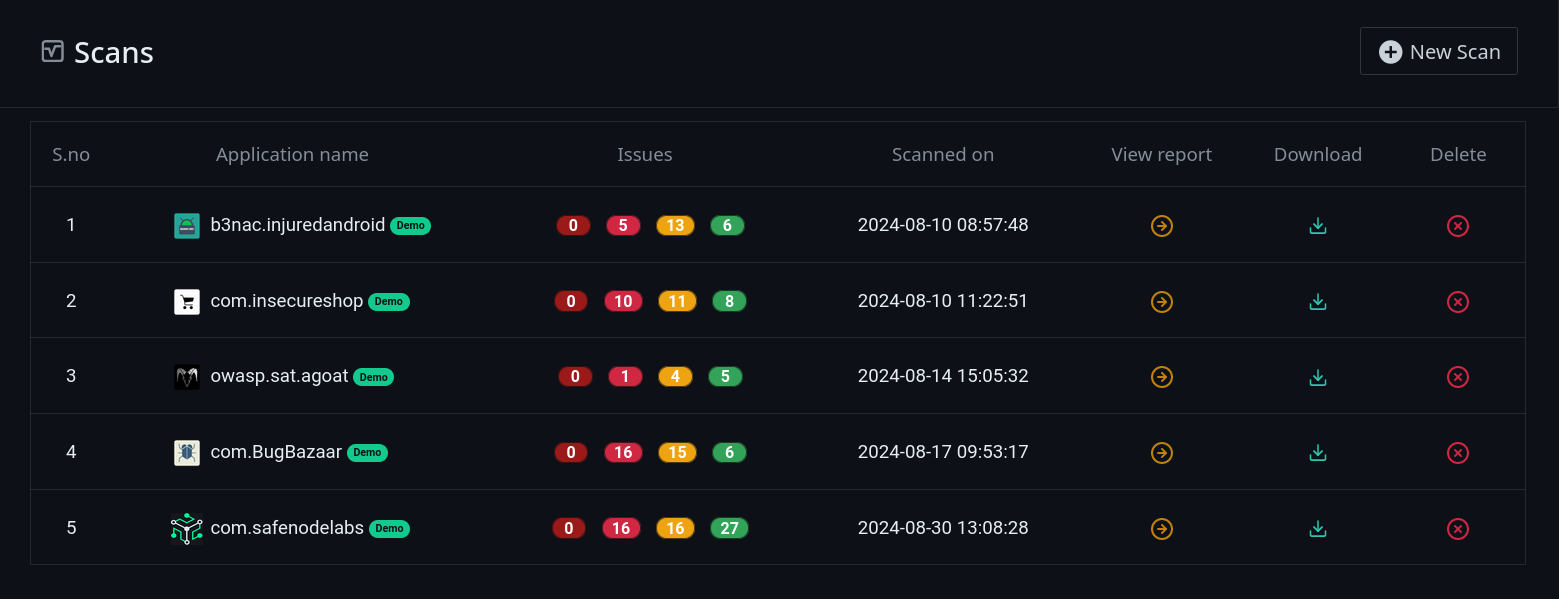The height and width of the screenshot is (599, 1559).
Task: Select the com.safenodelabs application name
Action: pyautogui.click(x=287, y=528)
